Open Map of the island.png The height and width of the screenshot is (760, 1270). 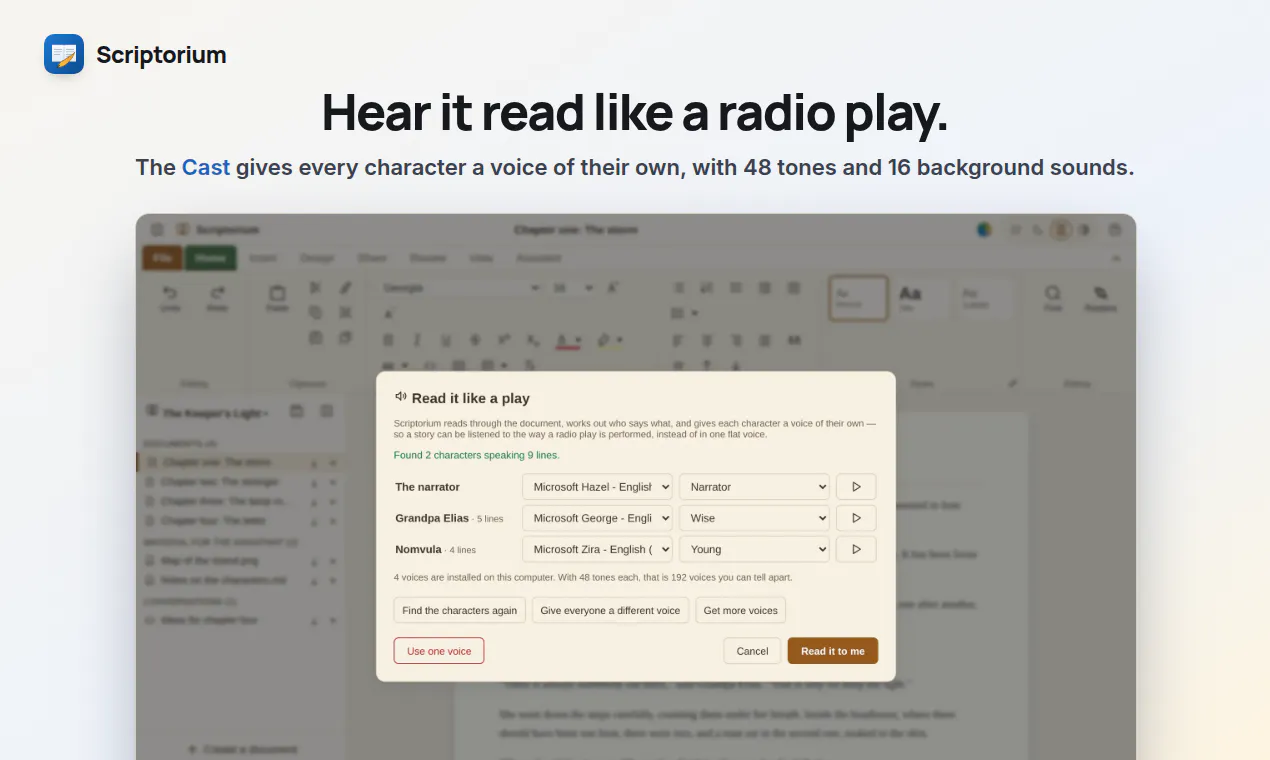pos(240,561)
